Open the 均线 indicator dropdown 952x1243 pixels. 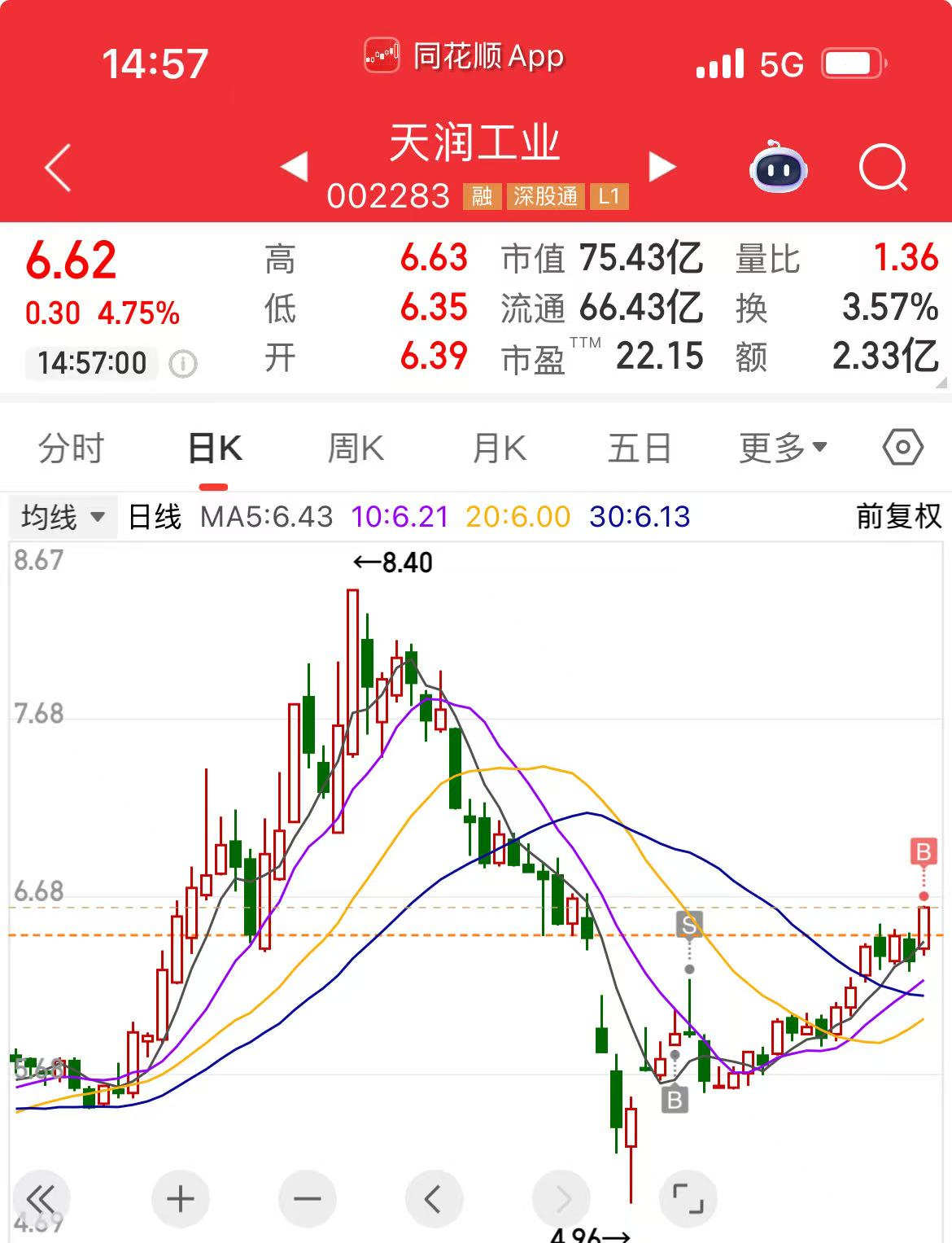63,517
